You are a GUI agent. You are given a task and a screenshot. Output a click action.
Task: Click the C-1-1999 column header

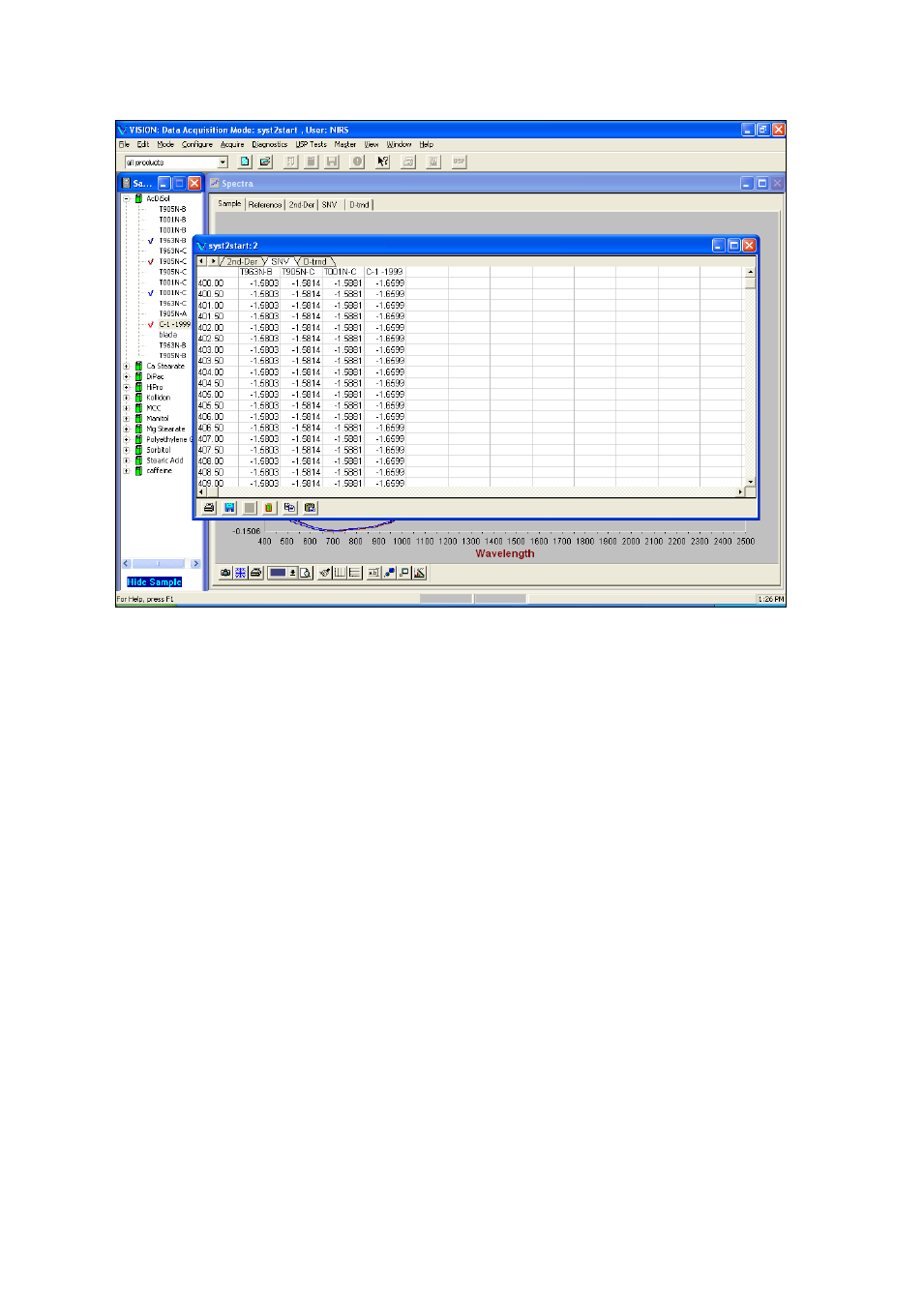coord(384,272)
